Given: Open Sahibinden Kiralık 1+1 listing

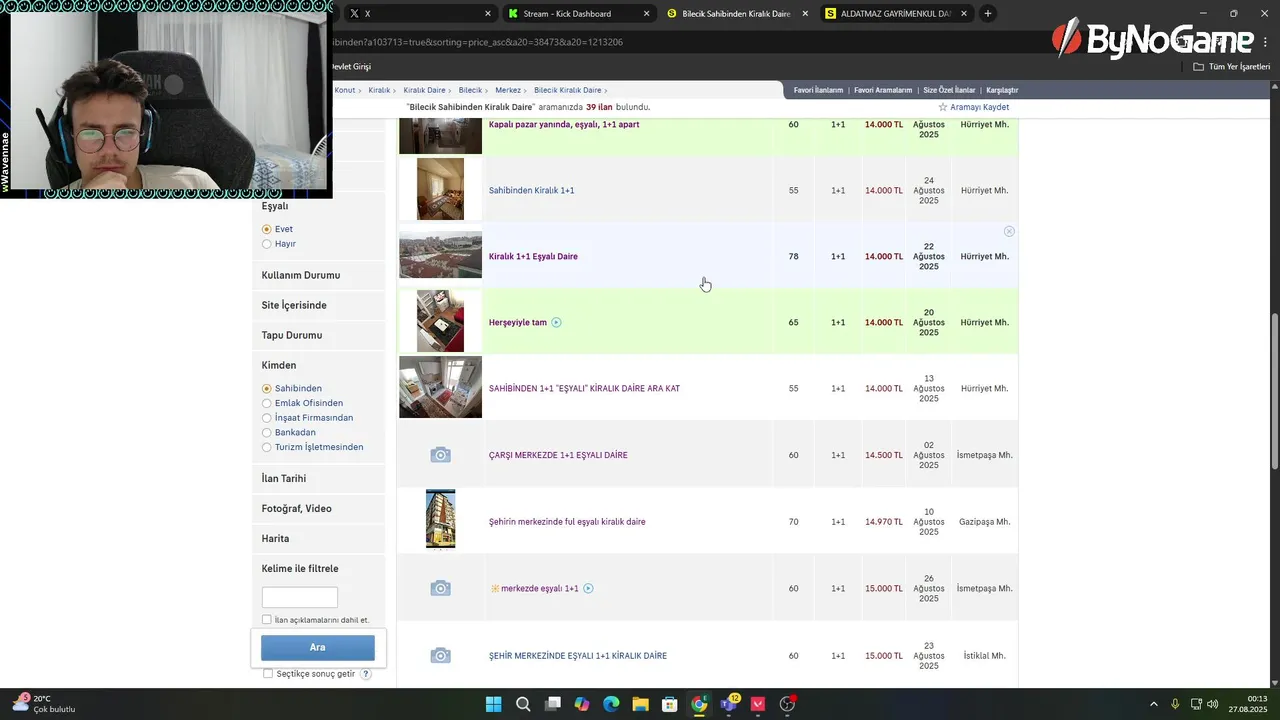Looking at the screenshot, I should pos(531,190).
